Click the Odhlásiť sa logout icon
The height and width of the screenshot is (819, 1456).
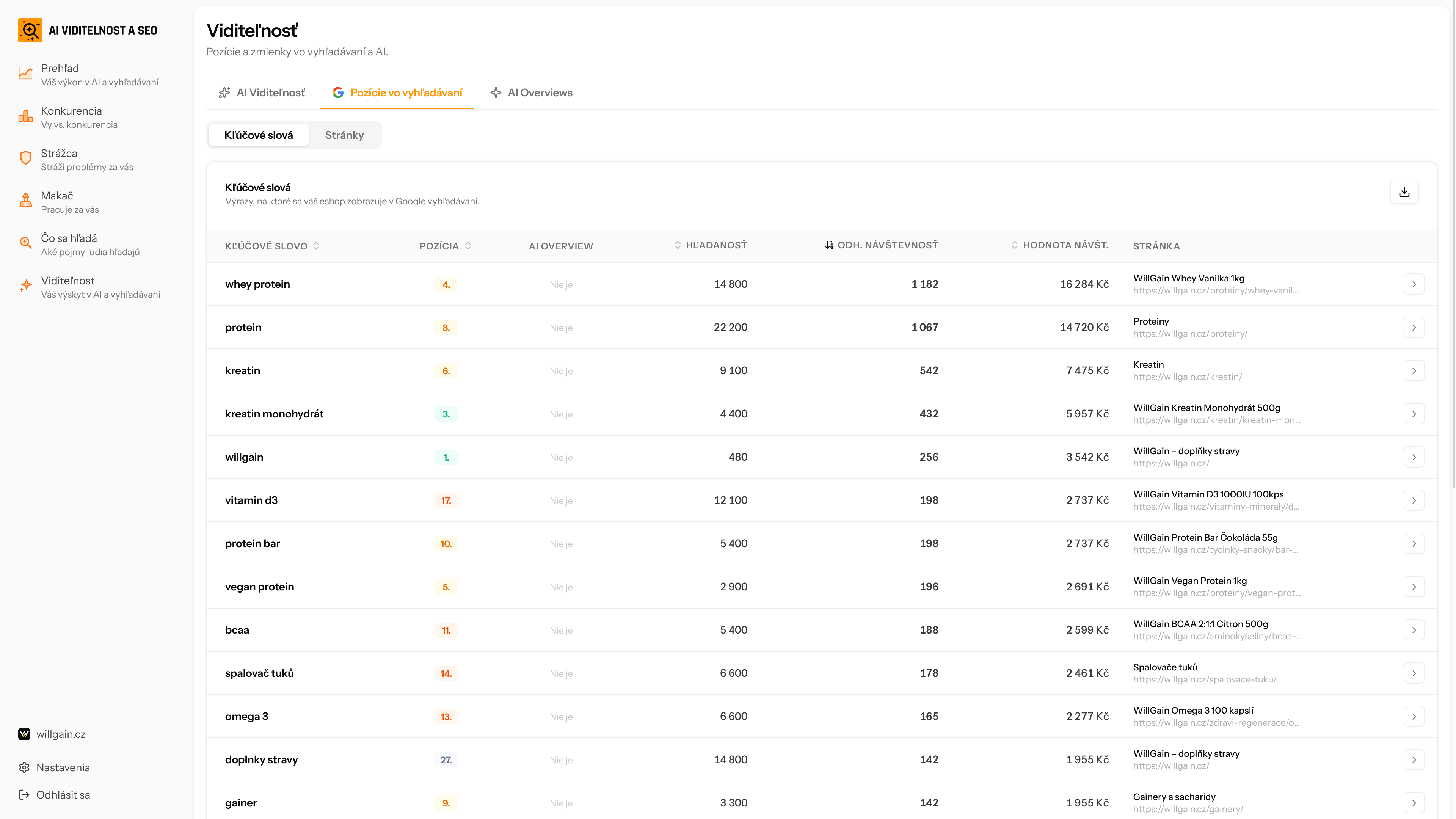tap(24, 794)
